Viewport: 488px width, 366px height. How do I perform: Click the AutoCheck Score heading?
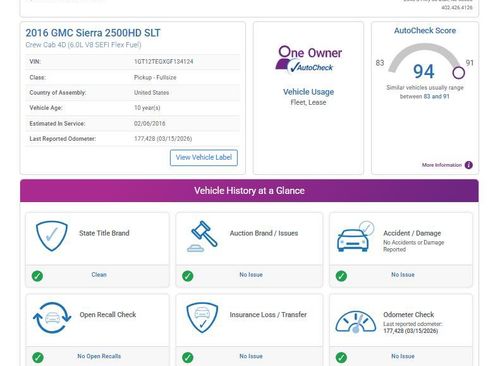[425, 31]
